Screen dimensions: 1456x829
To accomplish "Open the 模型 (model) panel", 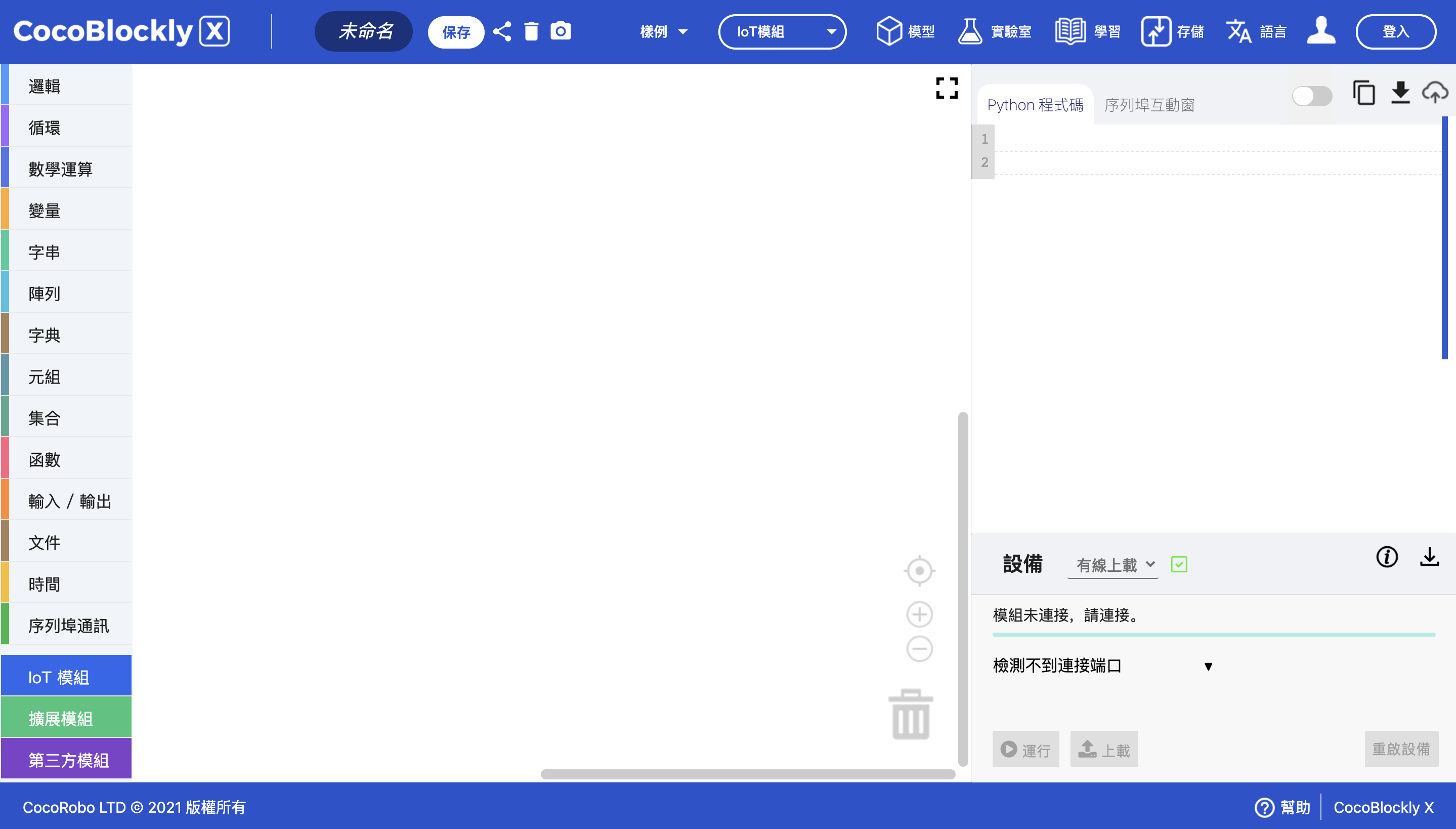I will [x=905, y=31].
